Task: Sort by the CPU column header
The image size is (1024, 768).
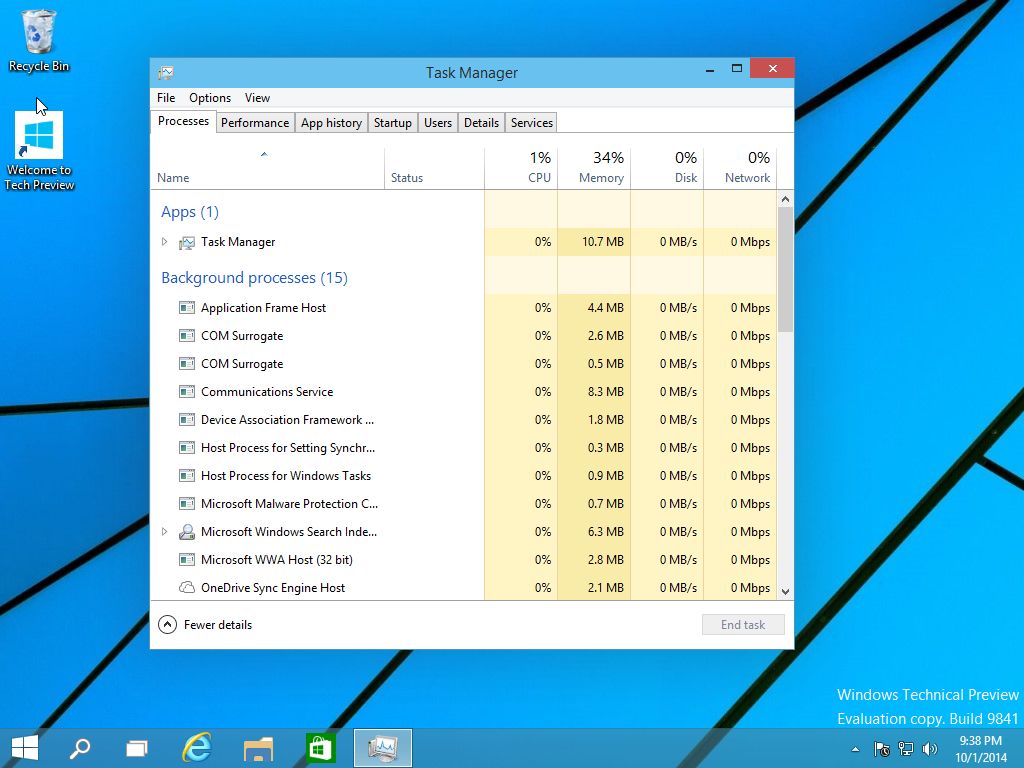Action: click(x=521, y=168)
